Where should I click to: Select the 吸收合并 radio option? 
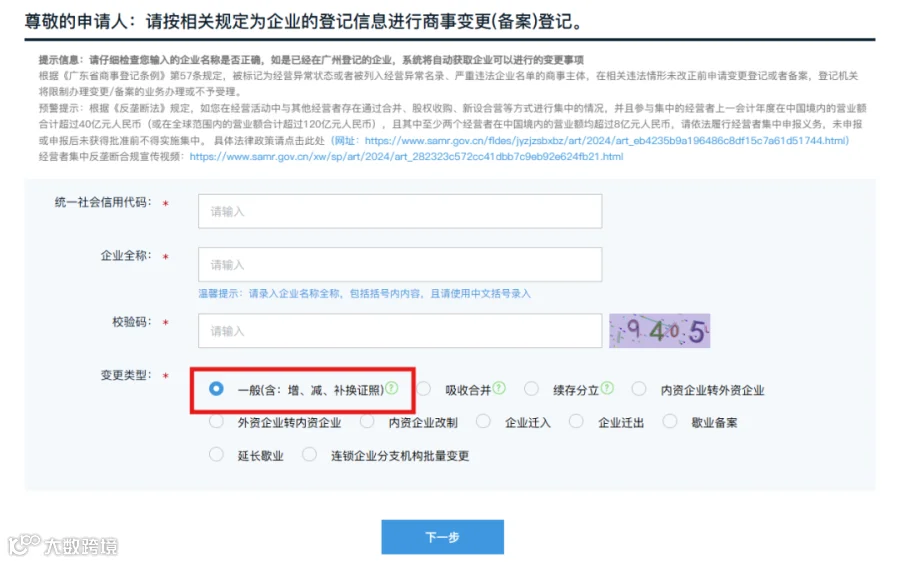coord(424,389)
